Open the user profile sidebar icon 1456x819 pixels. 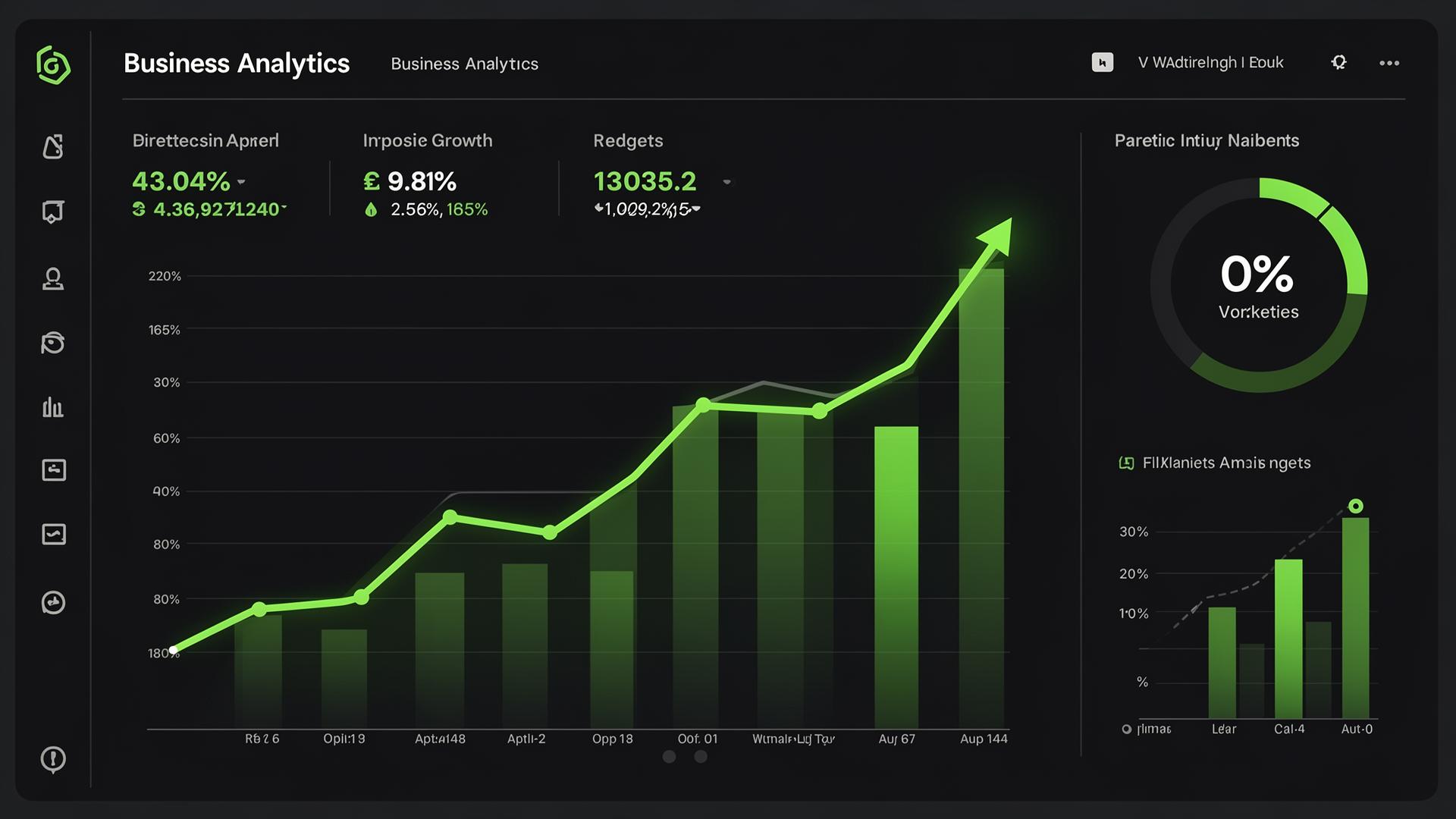point(53,279)
